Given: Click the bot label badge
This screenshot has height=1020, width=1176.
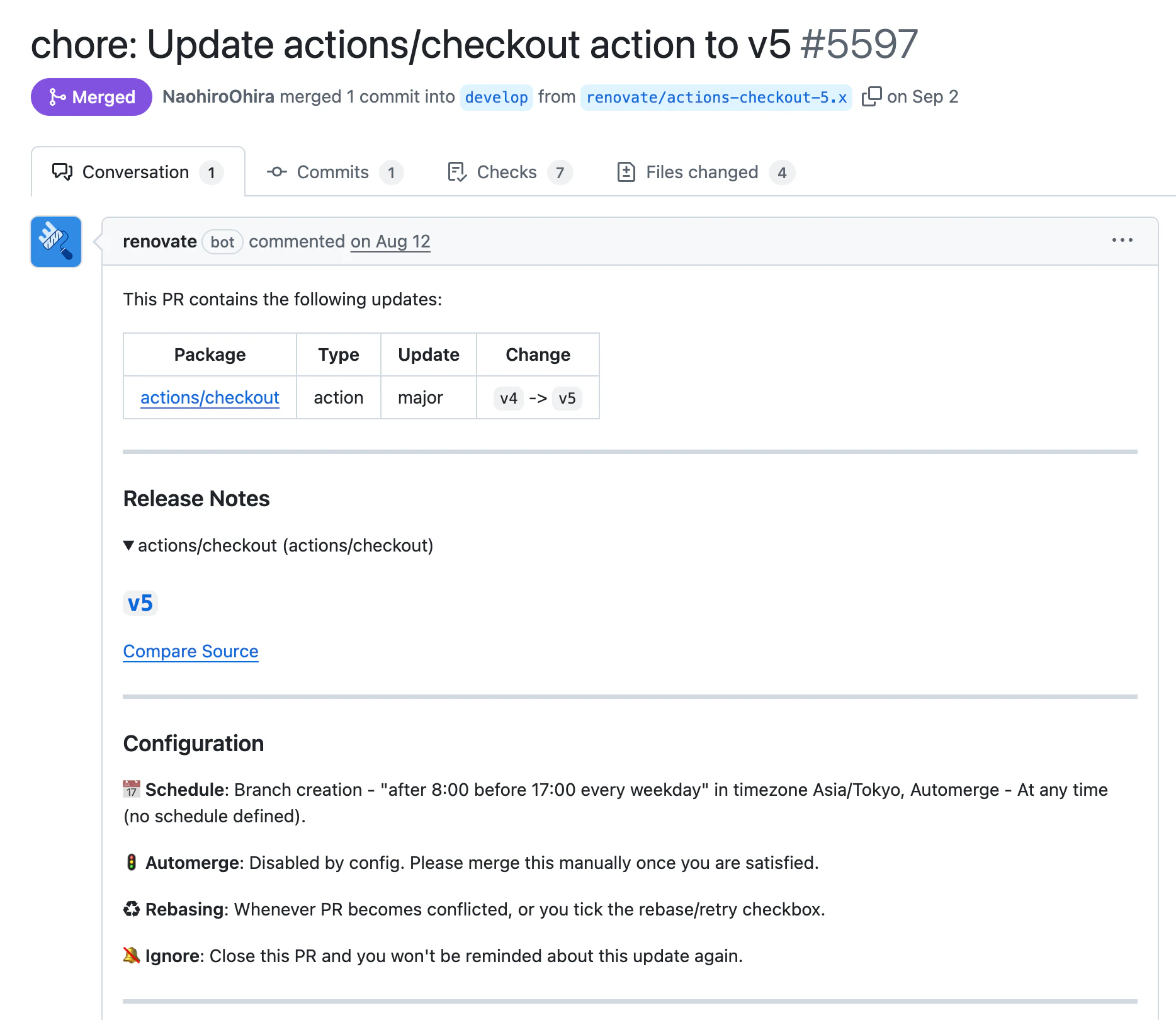Looking at the screenshot, I should (x=223, y=242).
